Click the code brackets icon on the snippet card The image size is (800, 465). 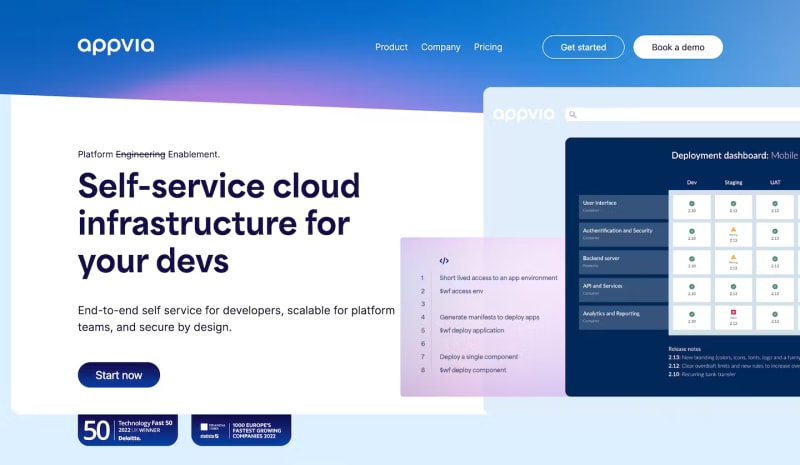(x=444, y=261)
